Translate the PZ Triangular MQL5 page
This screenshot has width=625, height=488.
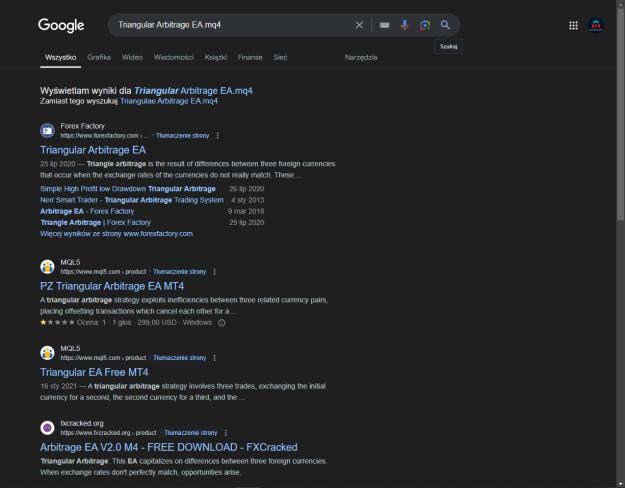[x=179, y=272]
